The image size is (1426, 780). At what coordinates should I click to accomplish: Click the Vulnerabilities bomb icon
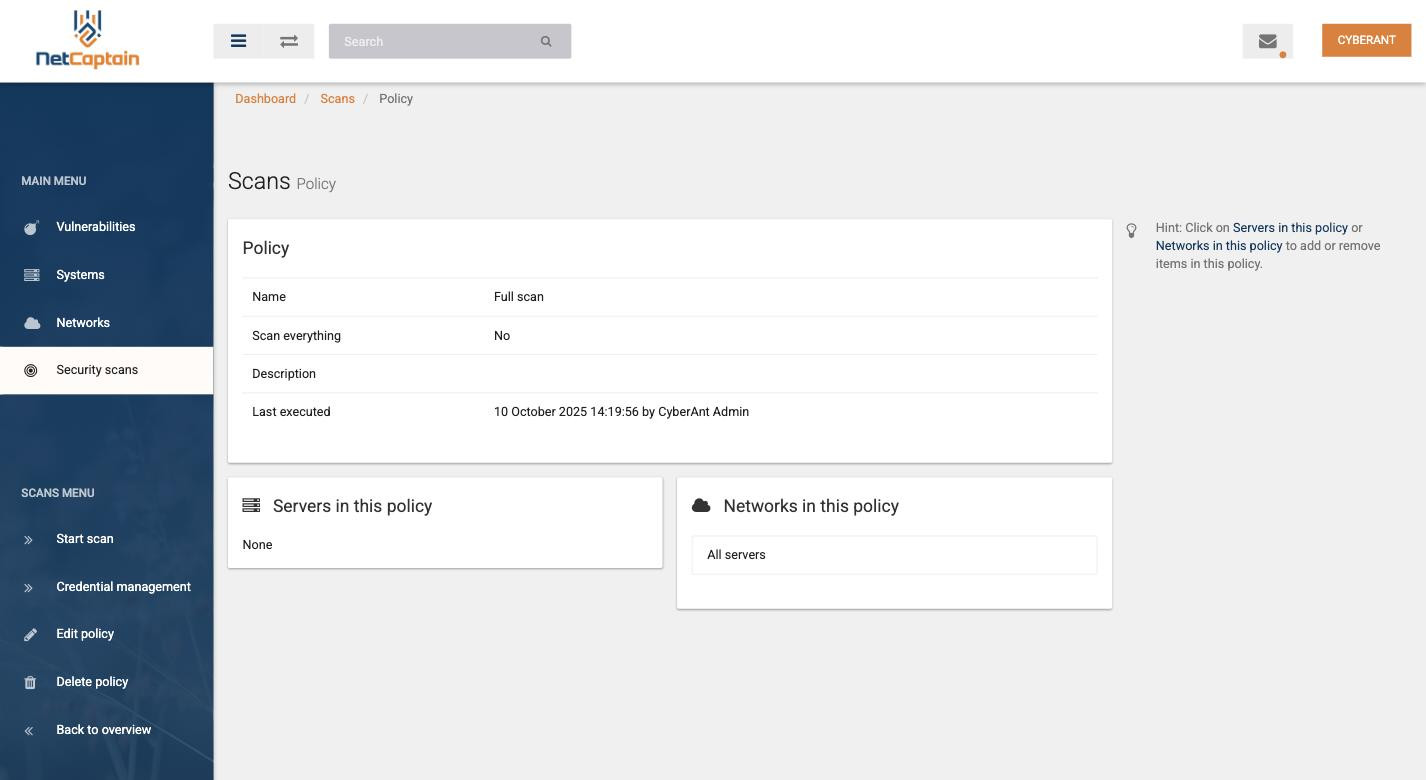click(x=31, y=228)
